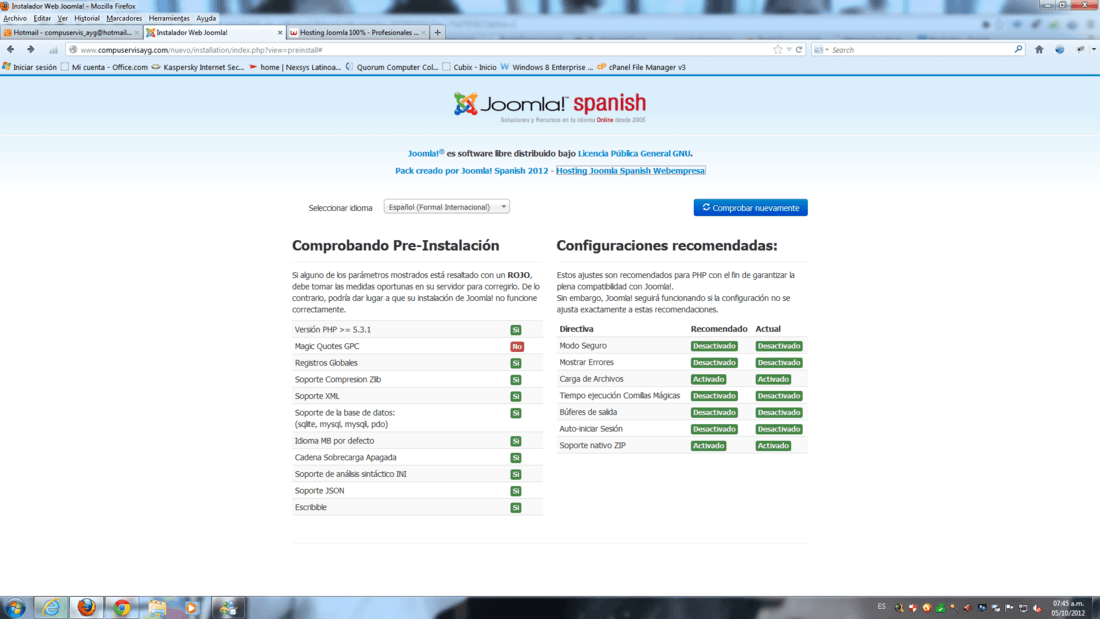Open the Historial menu
1100x619 pixels.
pyautogui.click(x=87, y=18)
